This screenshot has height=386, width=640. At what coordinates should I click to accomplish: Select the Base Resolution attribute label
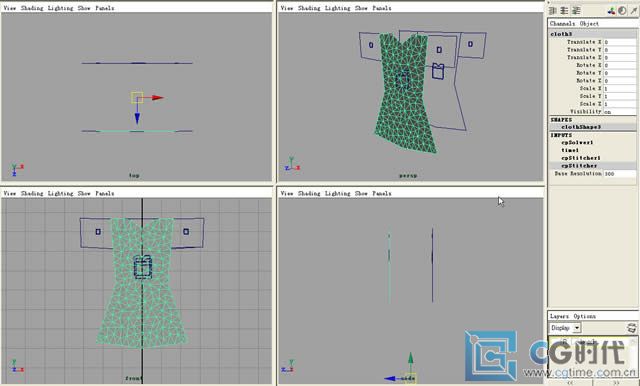click(x=578, y=174)
